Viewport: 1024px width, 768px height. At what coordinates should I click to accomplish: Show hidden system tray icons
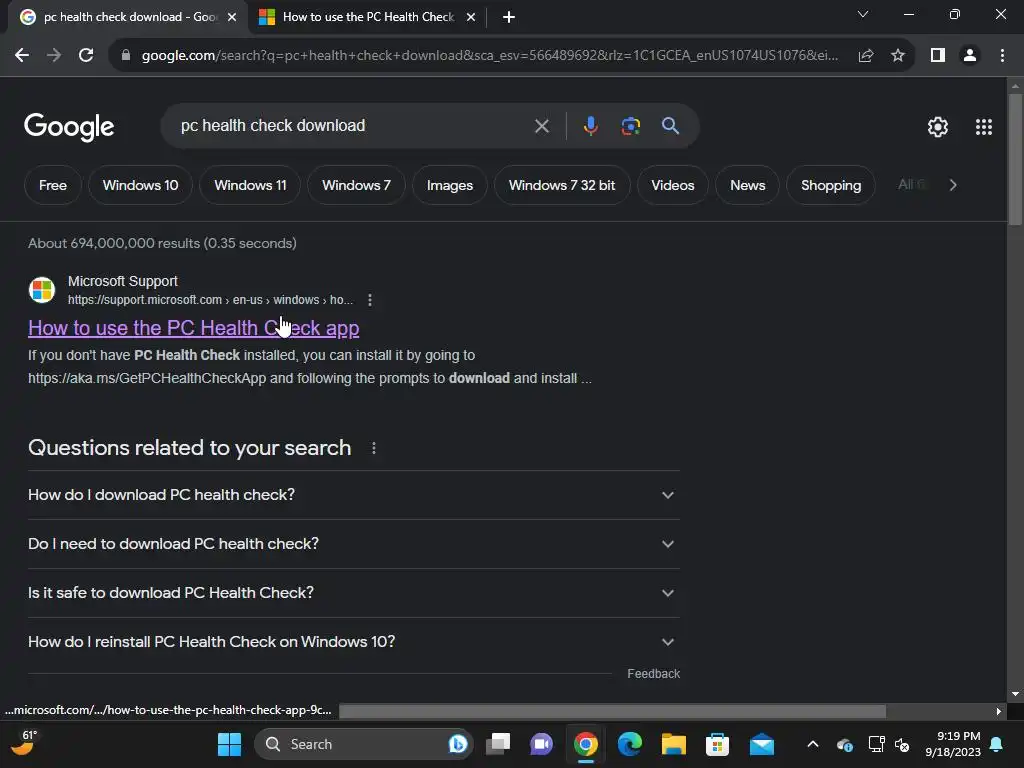[812, 744]
